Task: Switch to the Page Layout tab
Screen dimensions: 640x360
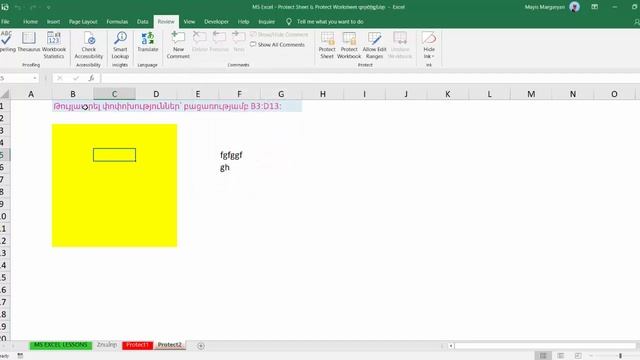Action: pos(83,22)
